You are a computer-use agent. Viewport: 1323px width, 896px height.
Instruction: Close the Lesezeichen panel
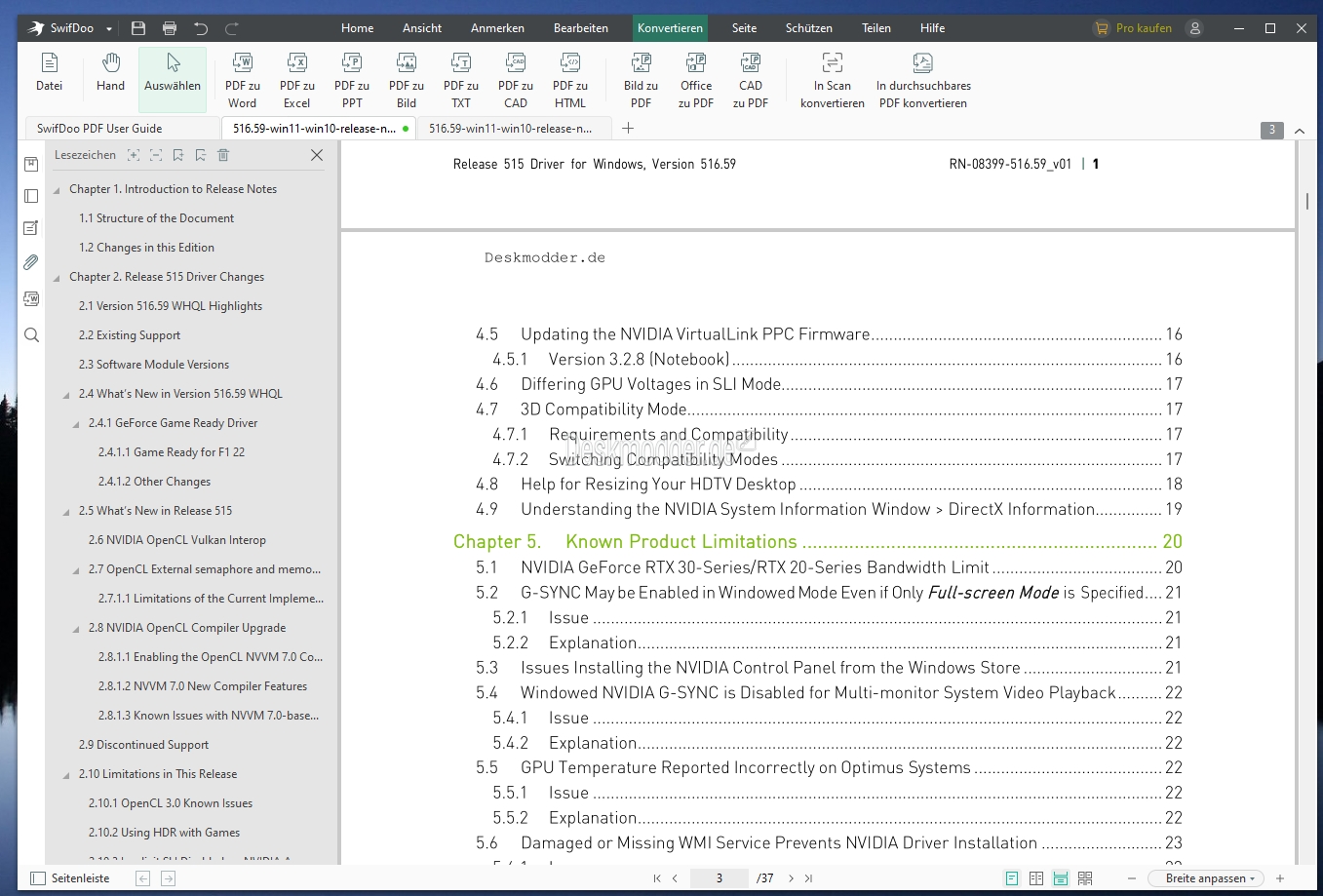[x=317, y=155]
